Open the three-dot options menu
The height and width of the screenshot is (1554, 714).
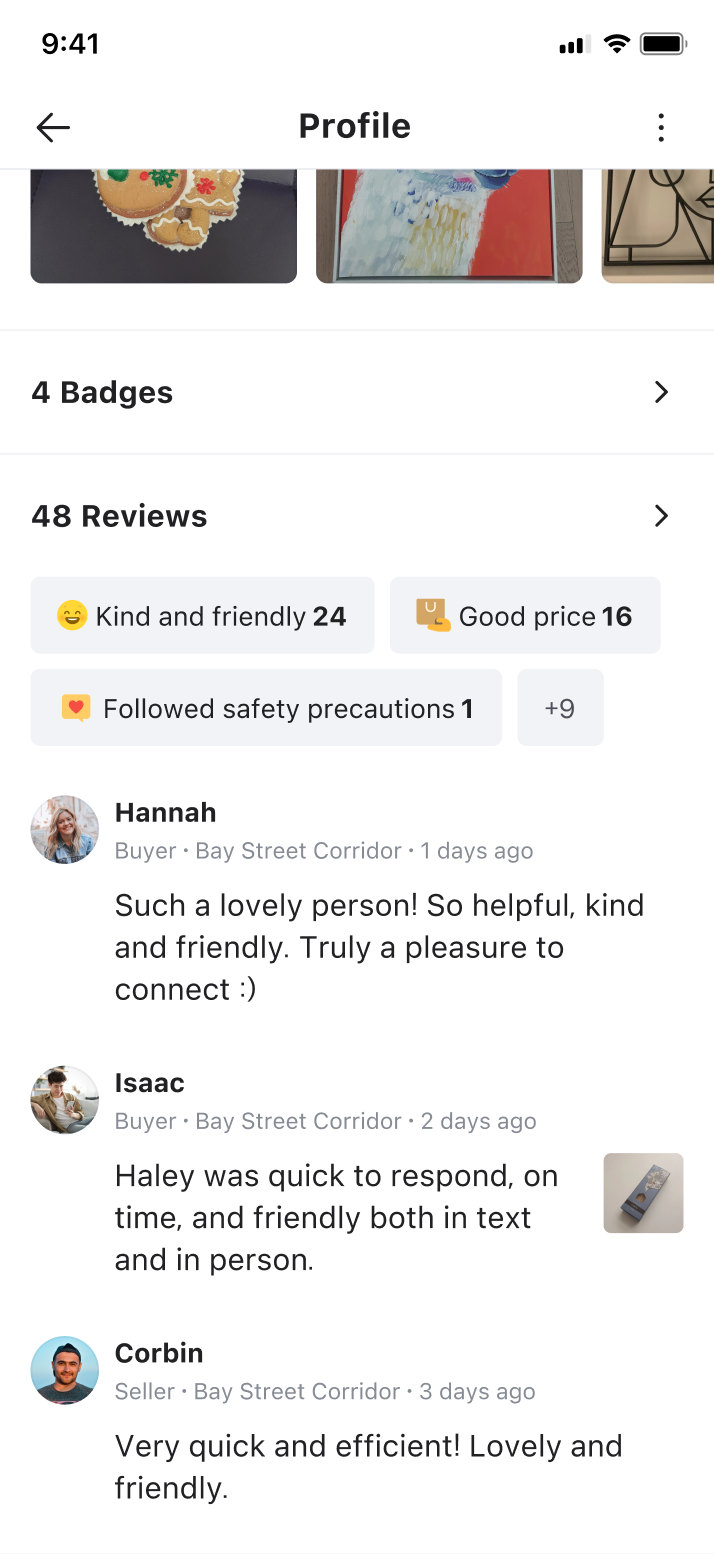coord(661,127)
